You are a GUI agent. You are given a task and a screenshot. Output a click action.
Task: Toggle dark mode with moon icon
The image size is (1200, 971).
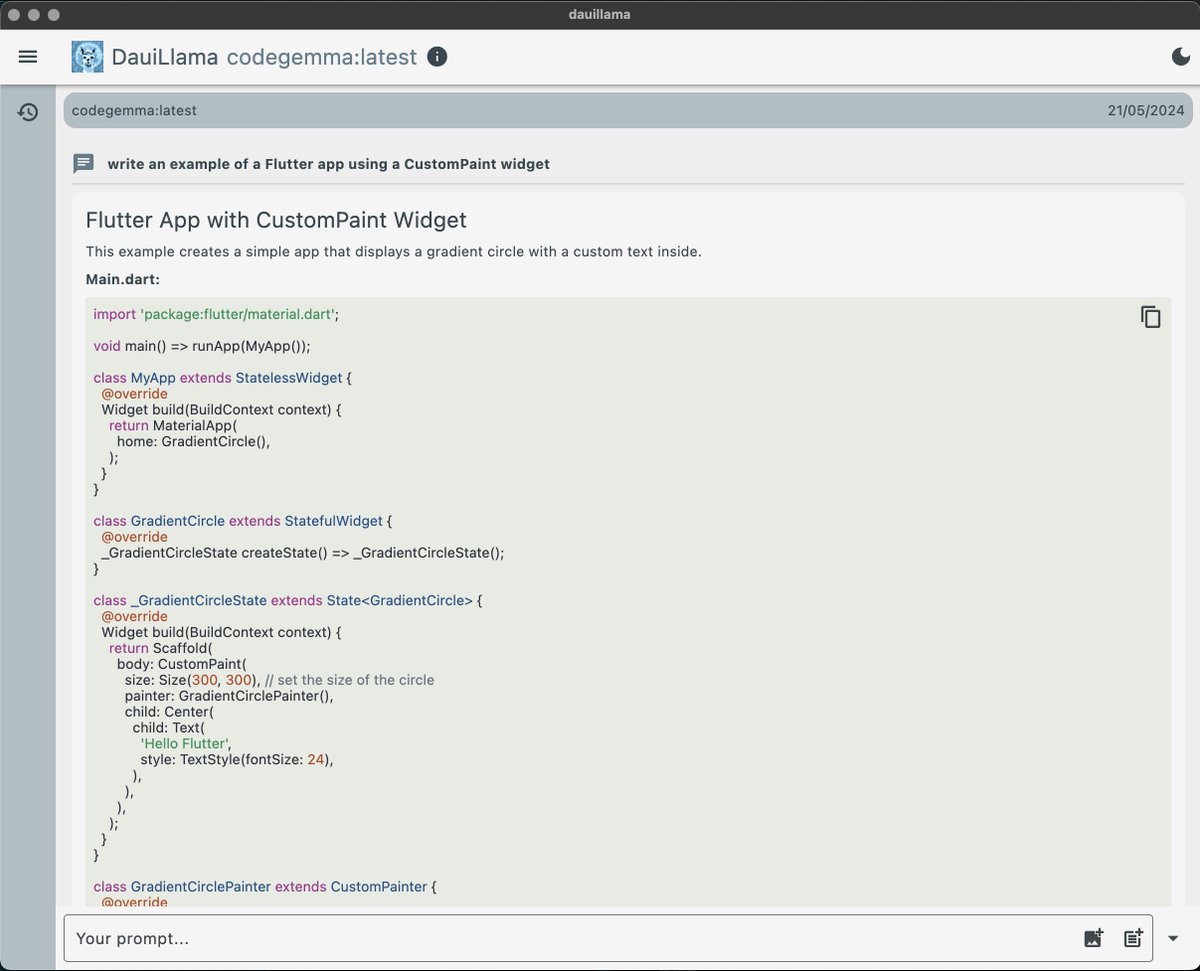tap(1181, 57)
